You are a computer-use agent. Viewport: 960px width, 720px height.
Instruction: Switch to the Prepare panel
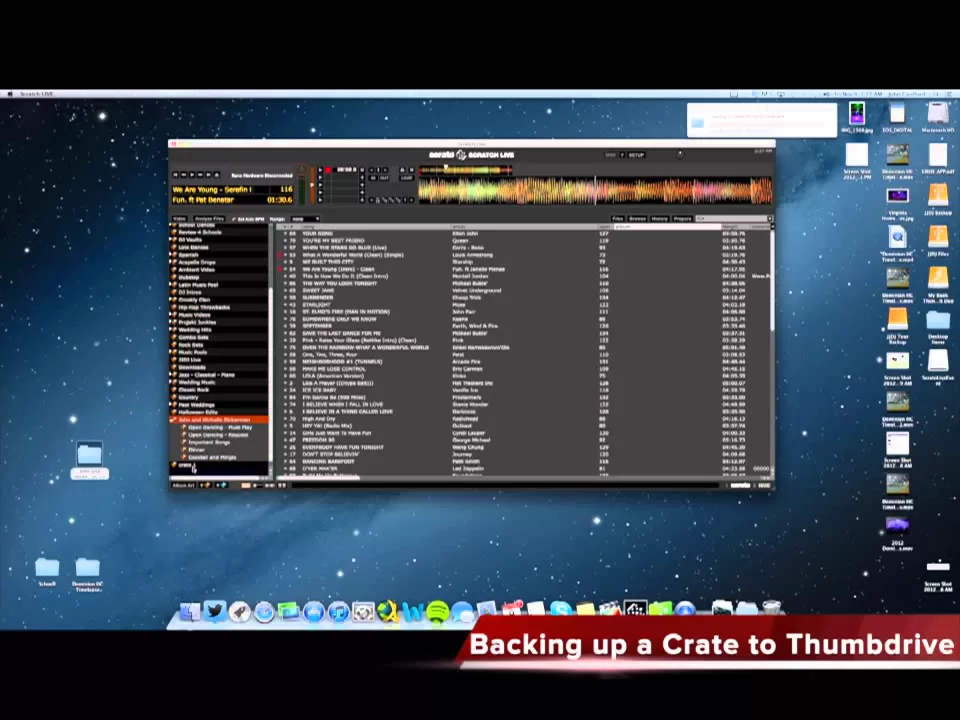tap(682, 219)
